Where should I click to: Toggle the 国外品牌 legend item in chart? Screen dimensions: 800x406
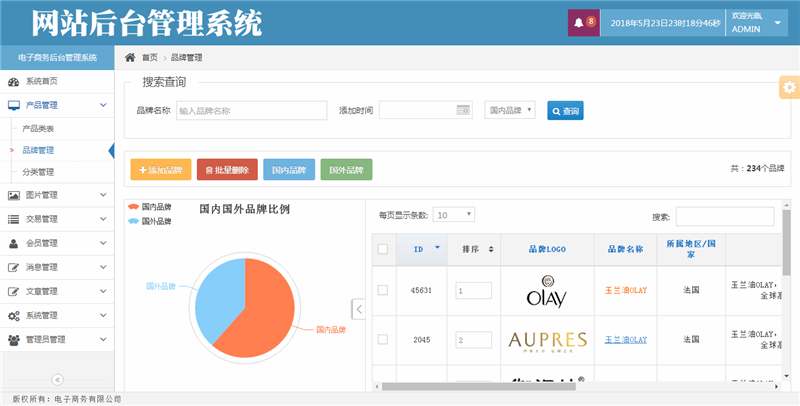click(x=149, y=221)
